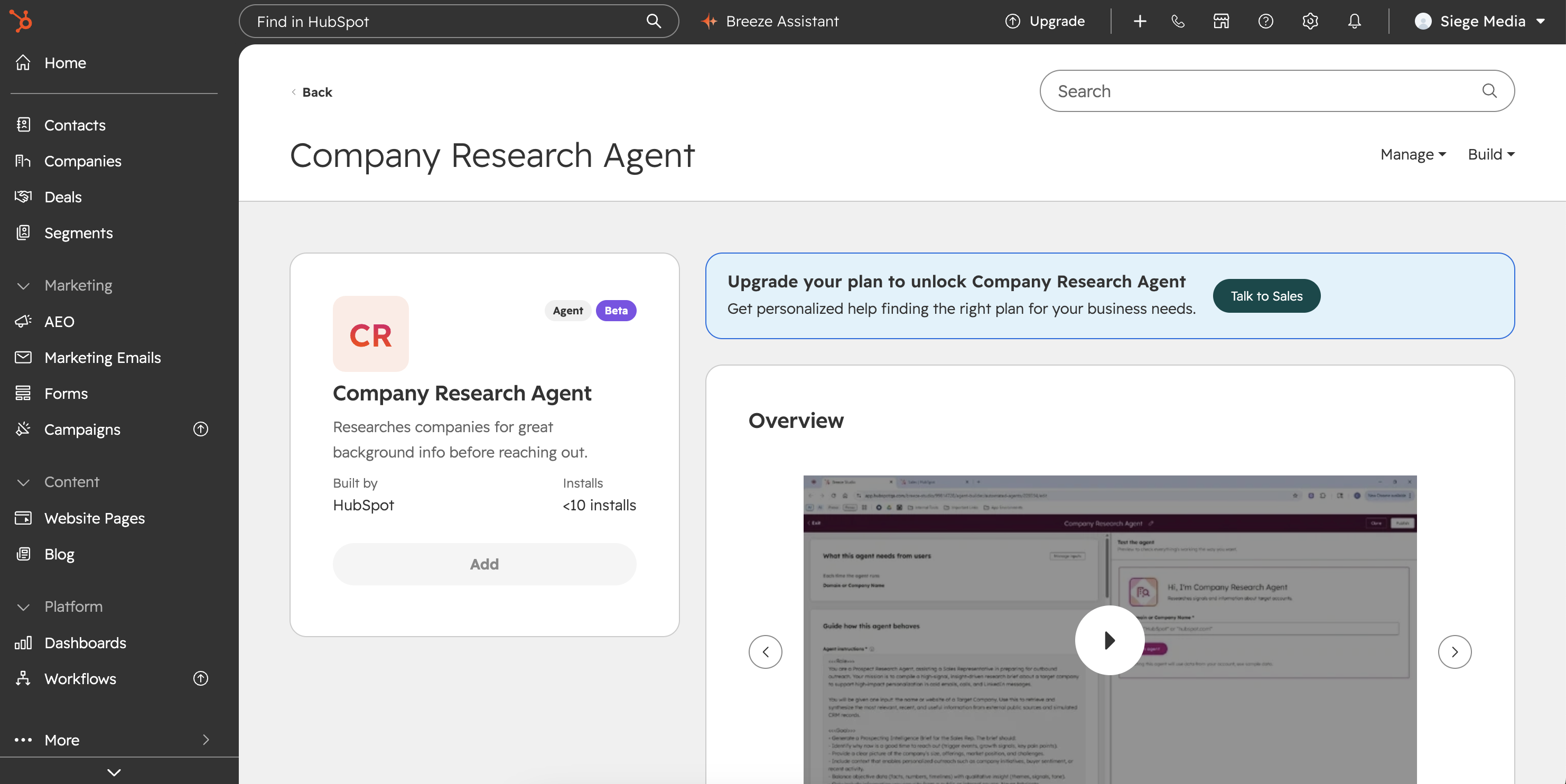
Task: Click the Workflows icon in sidebar
Action: coord(23,678)
